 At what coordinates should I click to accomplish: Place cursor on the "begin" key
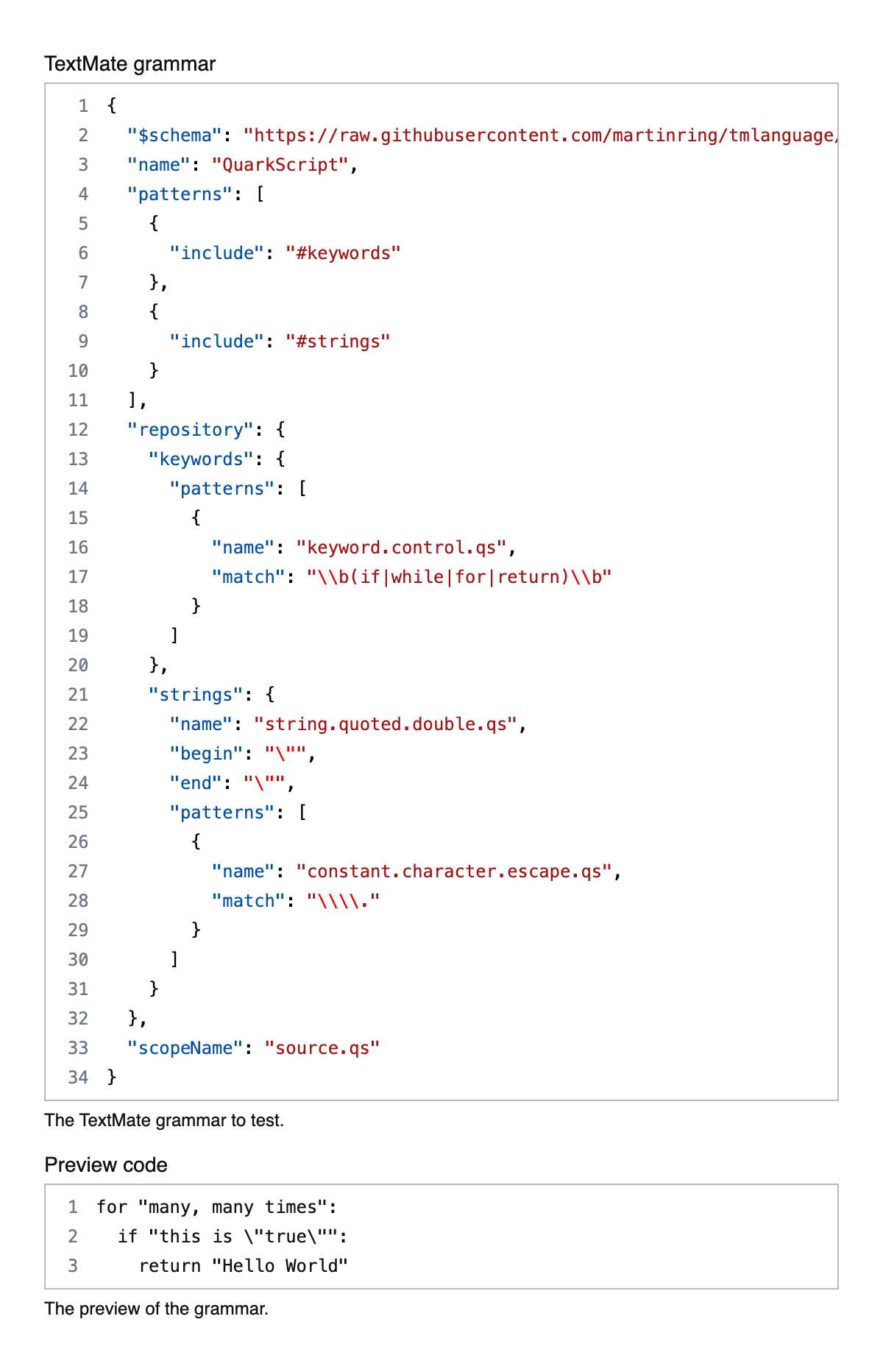click(201, 754)
